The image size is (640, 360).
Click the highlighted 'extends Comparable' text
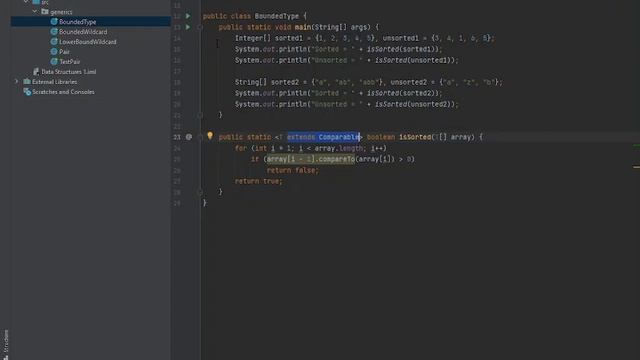tap(323, 137)
